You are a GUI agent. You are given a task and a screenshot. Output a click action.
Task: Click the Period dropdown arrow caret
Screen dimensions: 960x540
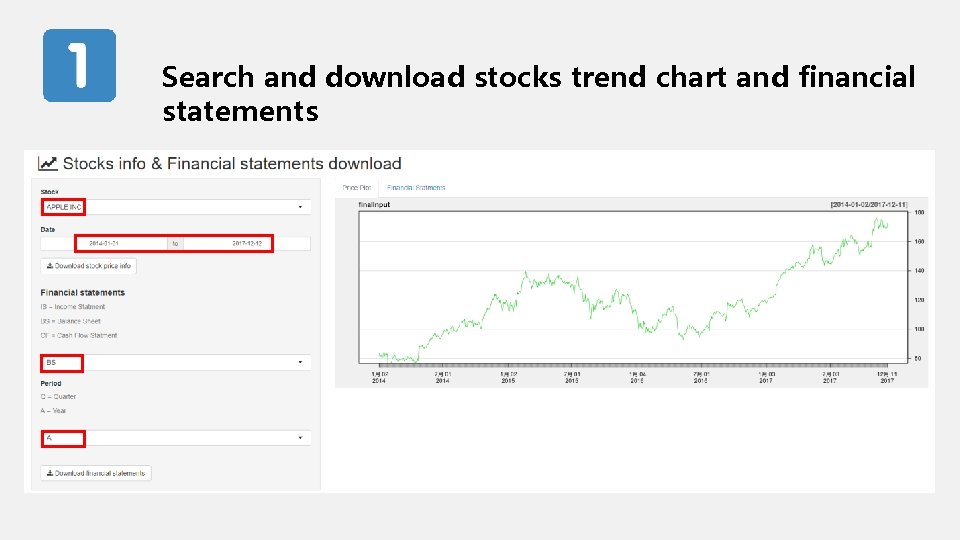tap(300, 438)
